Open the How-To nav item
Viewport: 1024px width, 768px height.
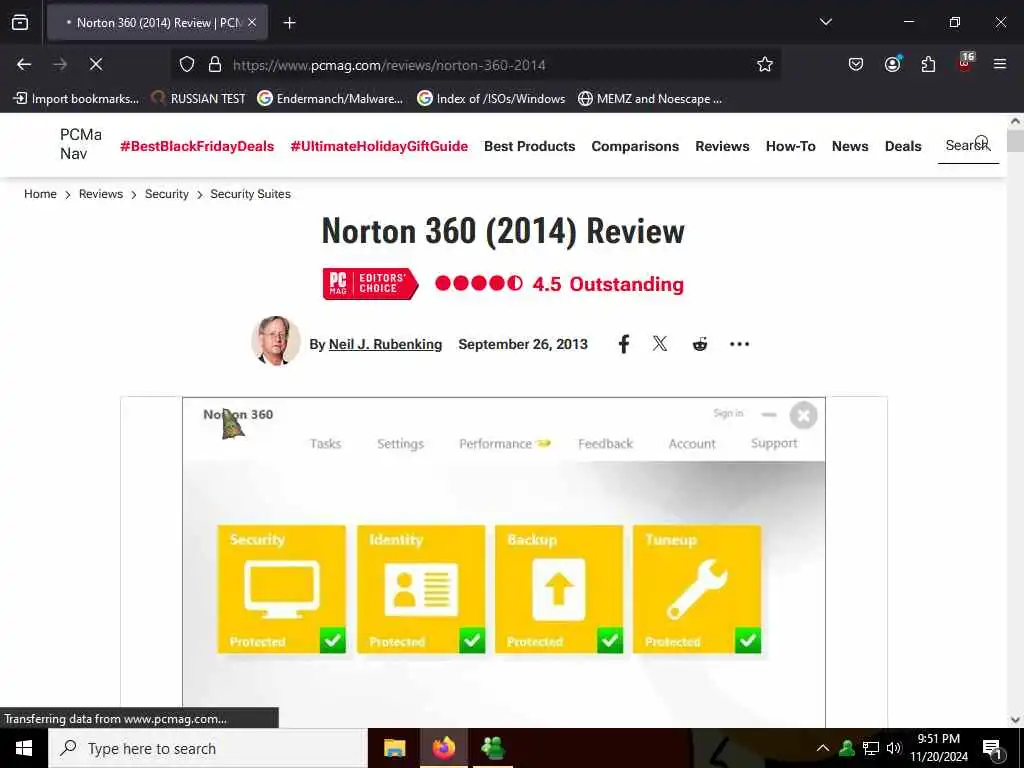(790, 146)
